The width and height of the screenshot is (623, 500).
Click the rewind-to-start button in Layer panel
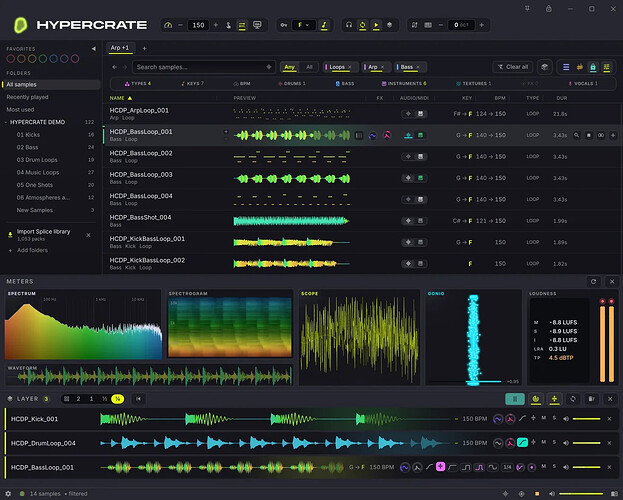point(139,399)
